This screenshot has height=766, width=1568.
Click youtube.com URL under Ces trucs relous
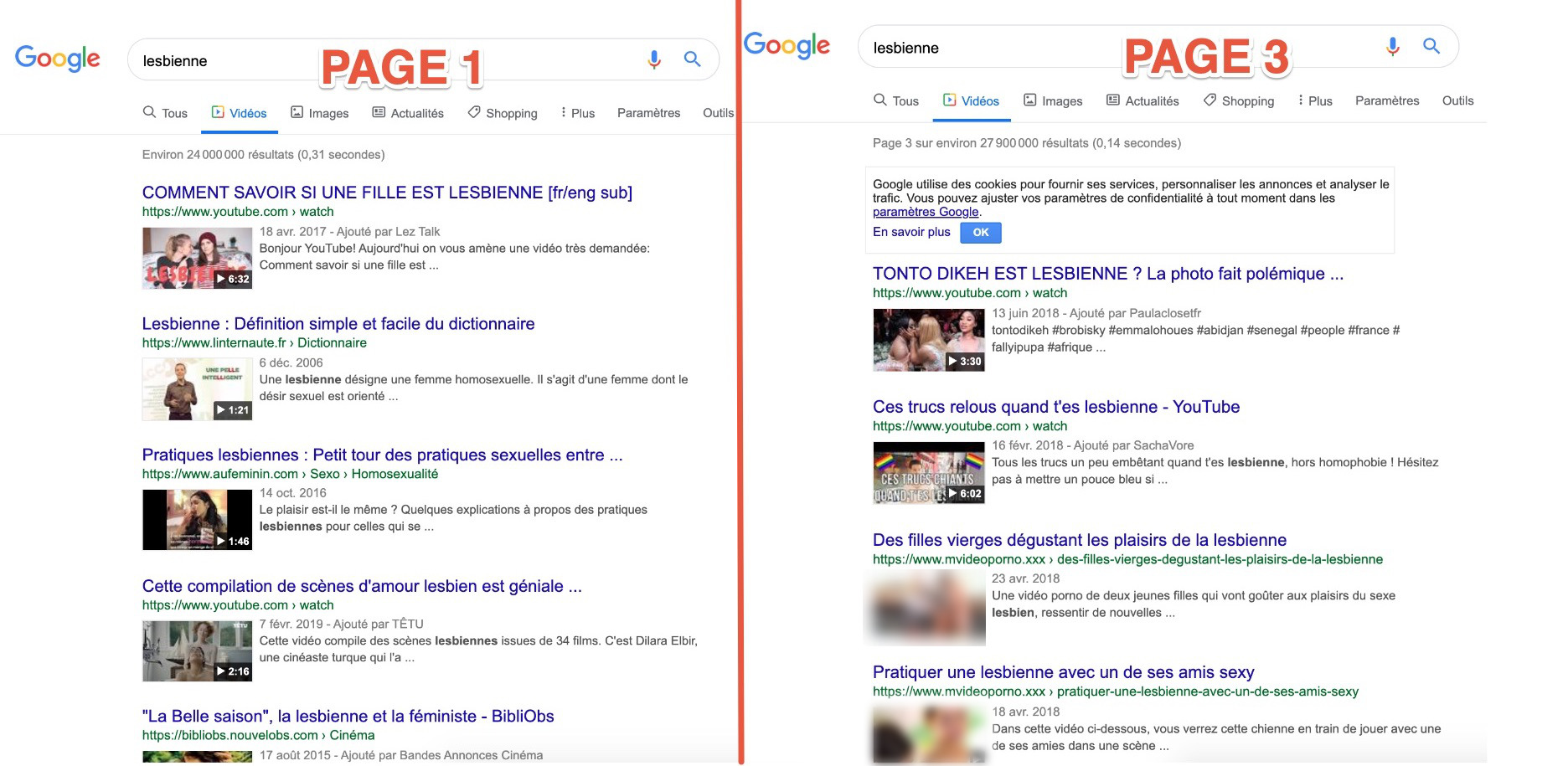[970, 426]
